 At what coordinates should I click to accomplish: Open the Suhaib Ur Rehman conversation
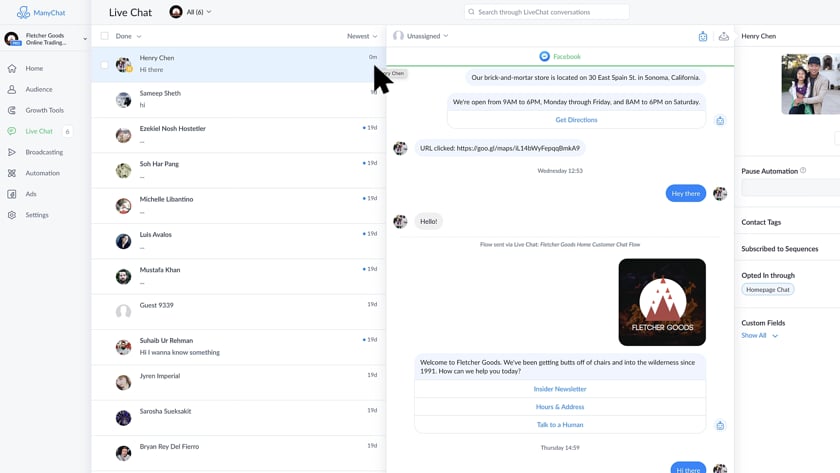(238, 347)
